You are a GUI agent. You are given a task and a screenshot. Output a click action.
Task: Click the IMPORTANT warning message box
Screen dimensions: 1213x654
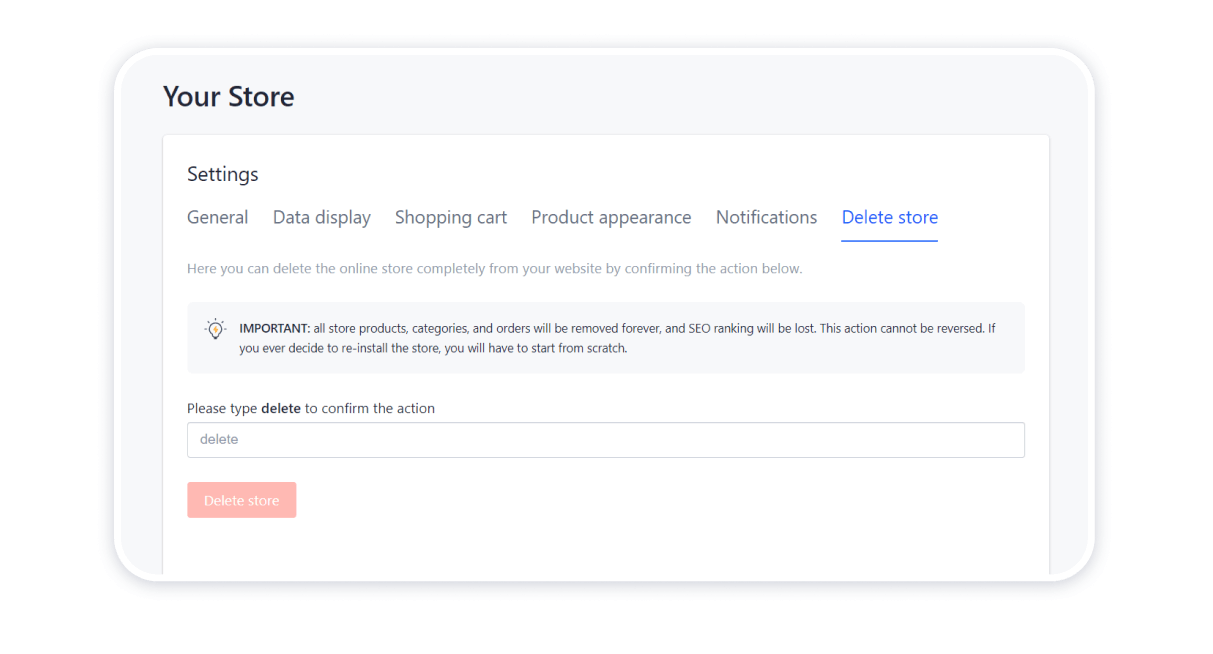pos(605,335)
